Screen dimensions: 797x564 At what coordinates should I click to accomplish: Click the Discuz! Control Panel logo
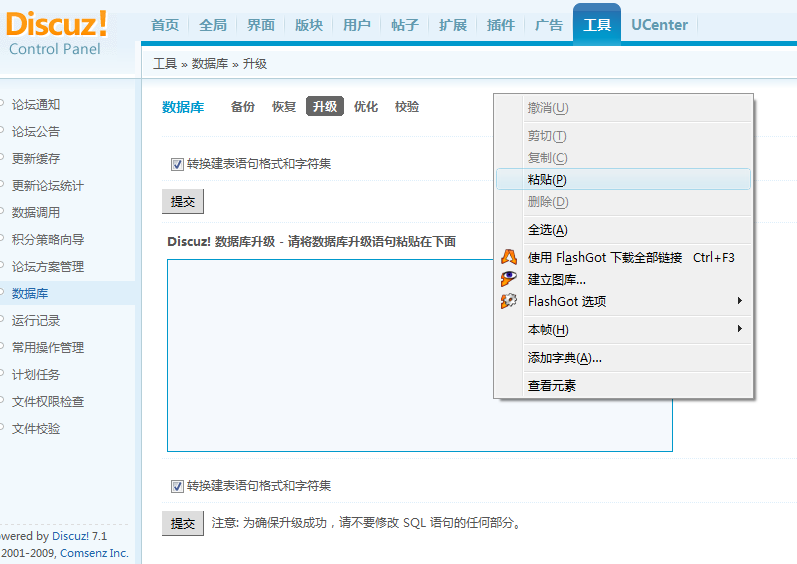tap(56, 33)
